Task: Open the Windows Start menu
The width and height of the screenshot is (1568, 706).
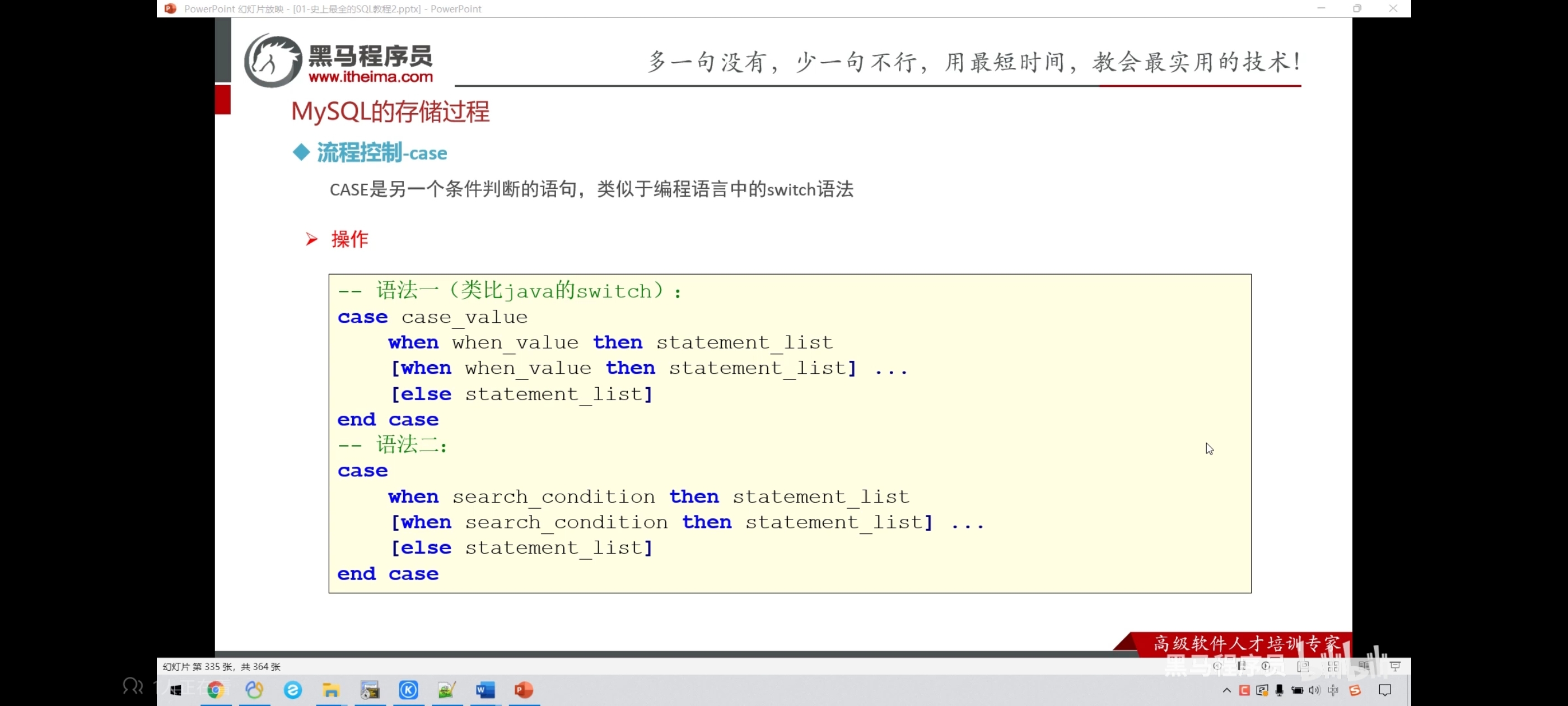Action: click(x=176, y=690)
